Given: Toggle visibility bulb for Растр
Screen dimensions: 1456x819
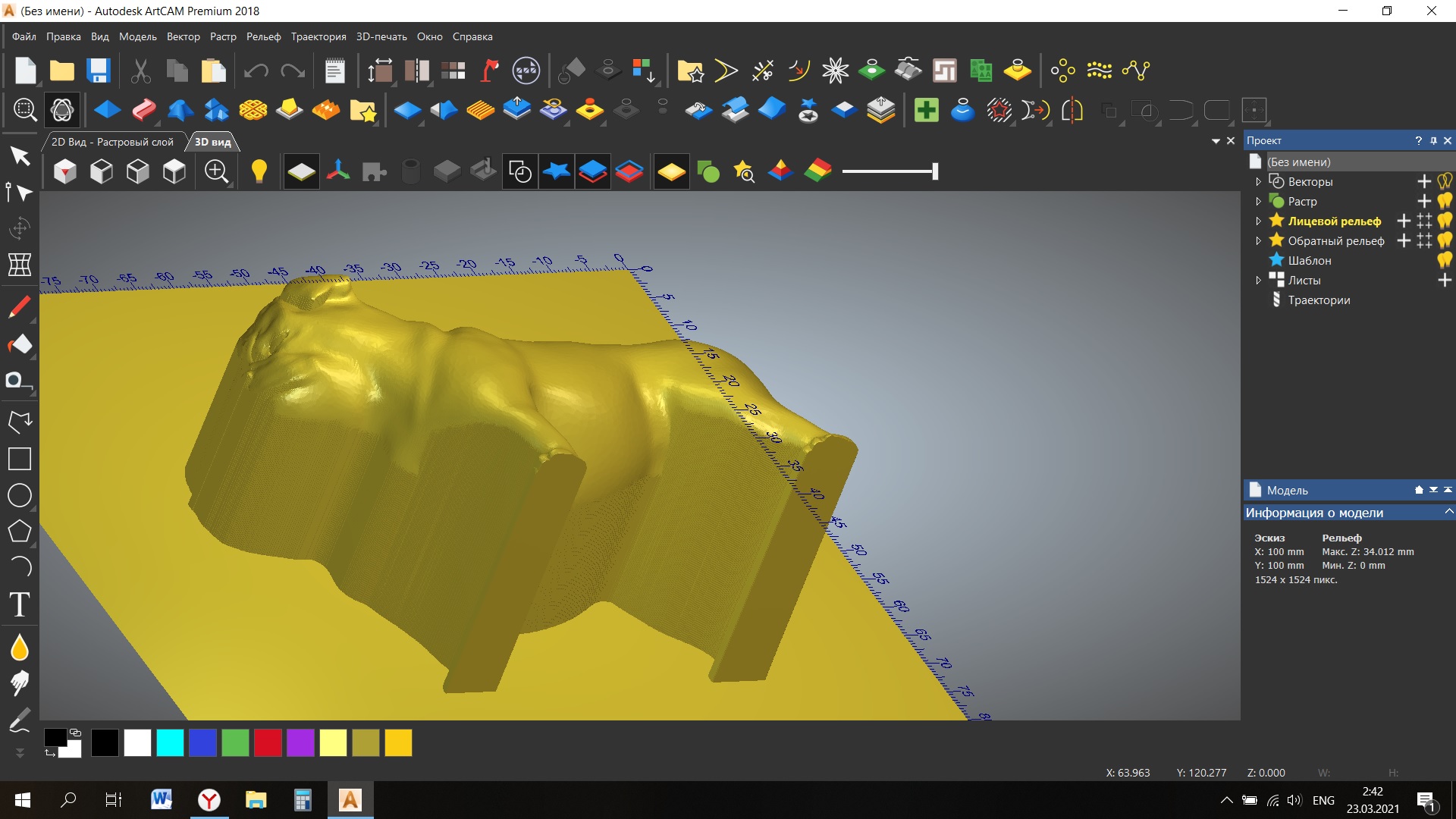Looking at the screenshot, I should (1445, 201).
